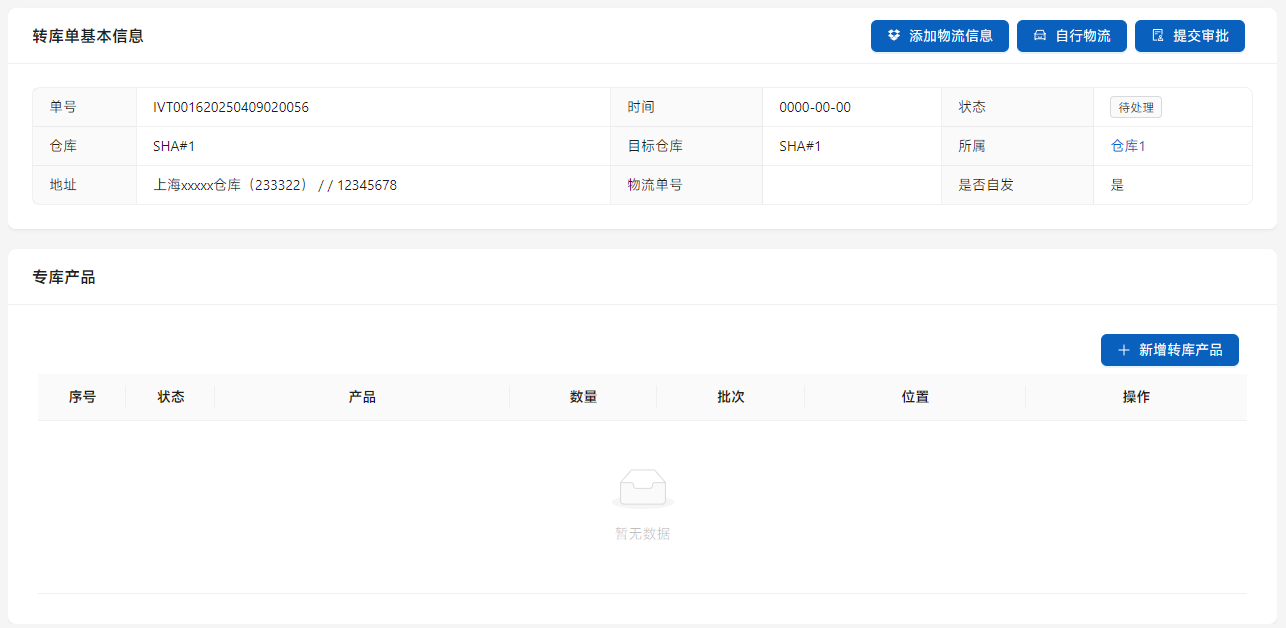Screen dimensions: 1286x628
Task: Click the 数量 column header
Action: pyautogui.click(x=583, y=397)
